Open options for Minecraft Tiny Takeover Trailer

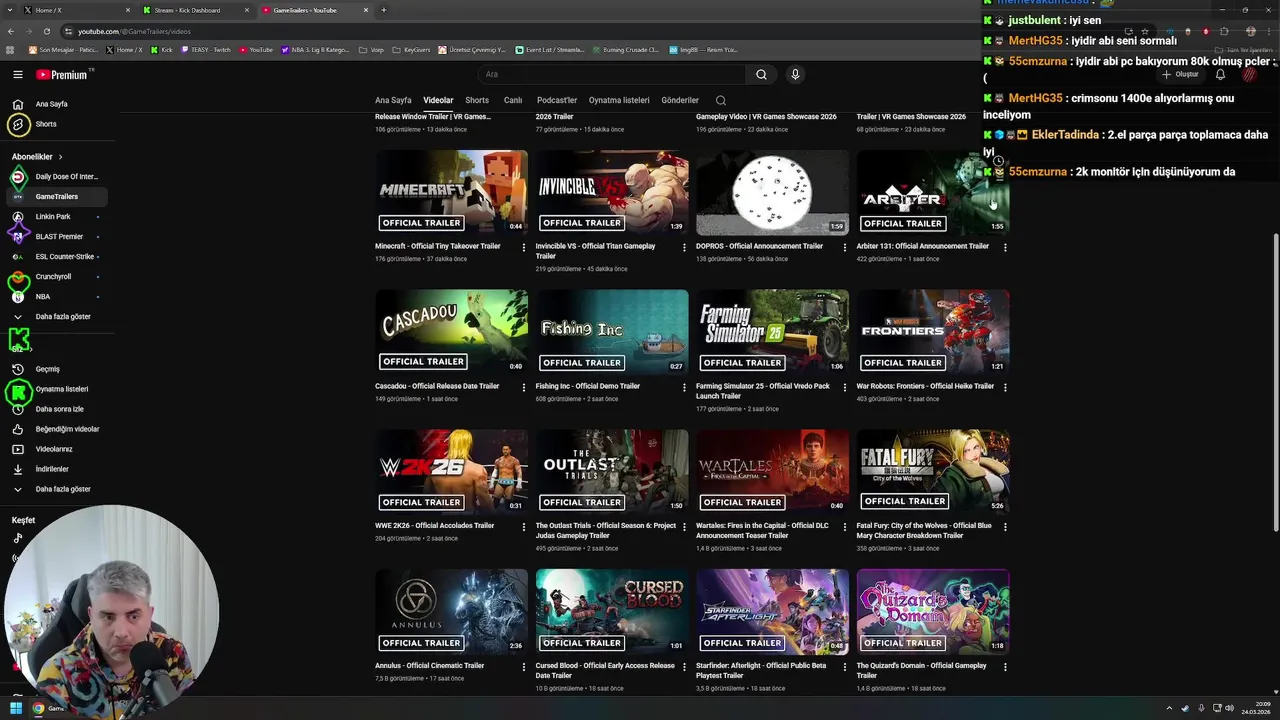[x=523, y=247]
